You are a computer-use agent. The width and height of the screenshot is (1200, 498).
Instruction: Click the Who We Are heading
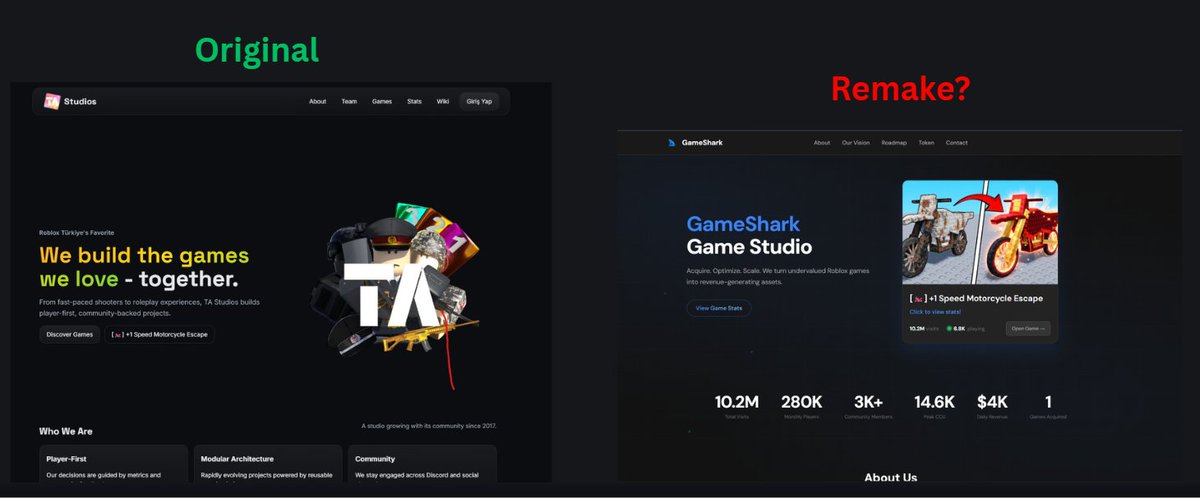(x=66, y=431)
